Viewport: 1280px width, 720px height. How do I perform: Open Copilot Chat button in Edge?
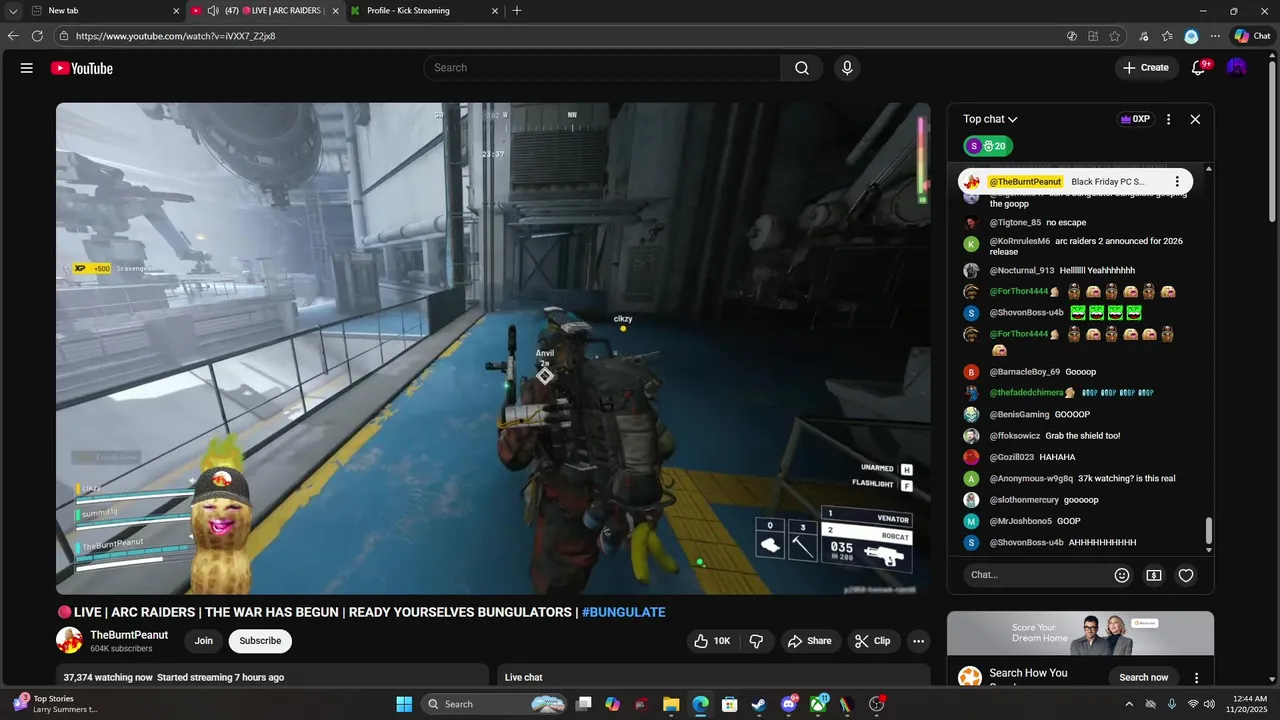click(1252, 36)
